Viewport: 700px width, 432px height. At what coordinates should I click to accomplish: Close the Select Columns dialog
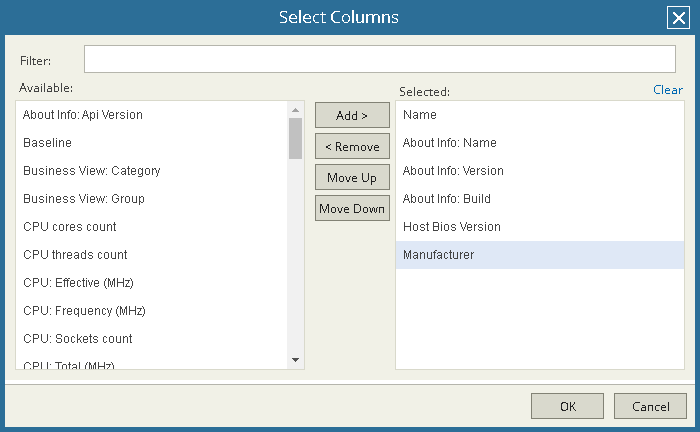click(677, 18)
